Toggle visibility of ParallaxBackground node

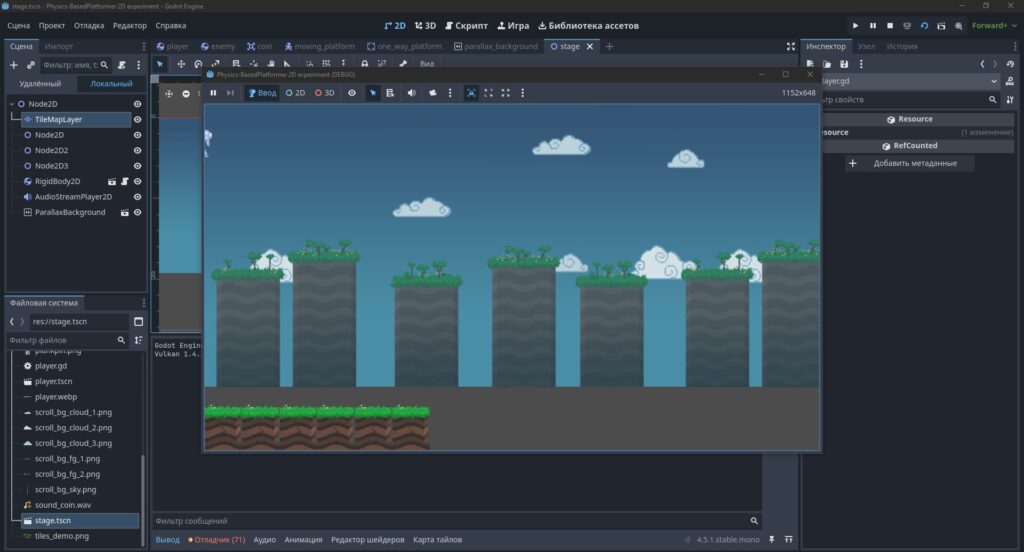[x=137, y=212]
